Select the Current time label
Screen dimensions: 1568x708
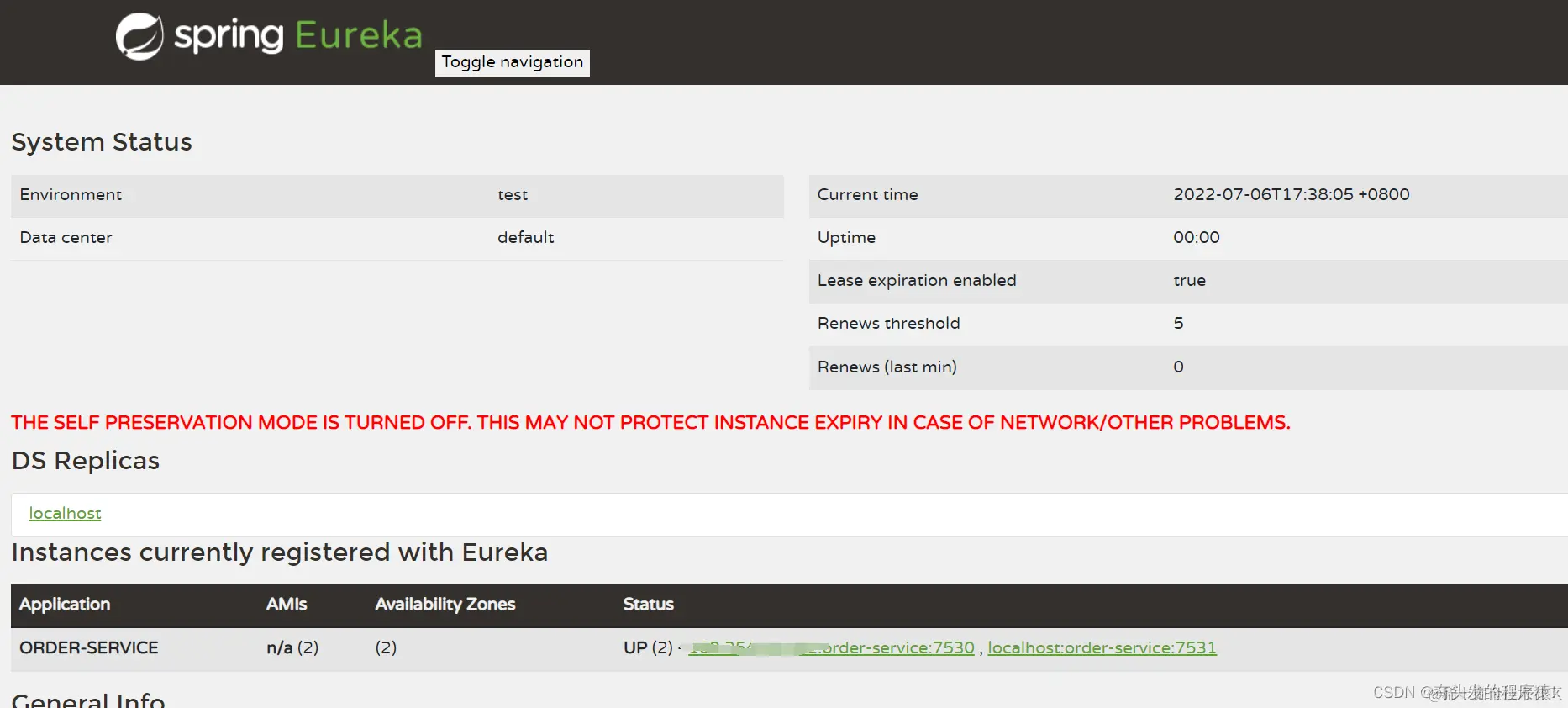coord(867,194)
